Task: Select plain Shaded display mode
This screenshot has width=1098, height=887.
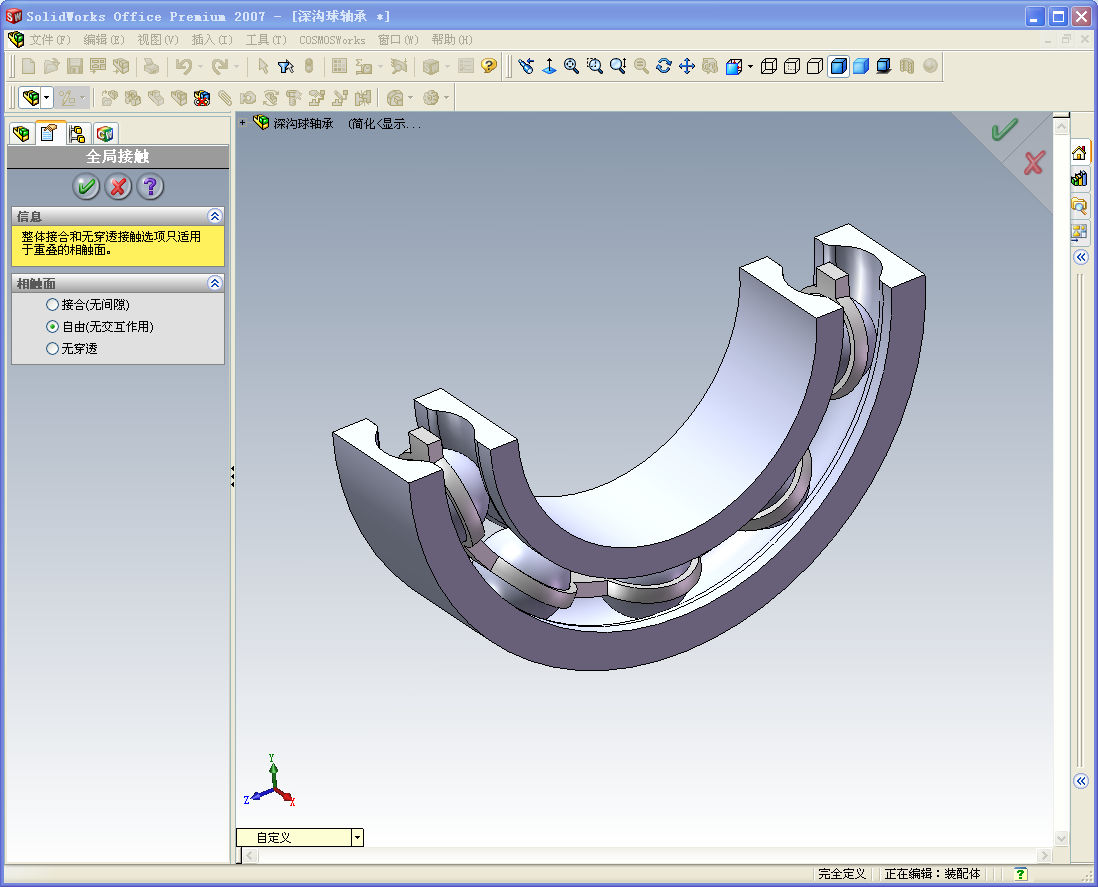Action: (x=861, y=66)
